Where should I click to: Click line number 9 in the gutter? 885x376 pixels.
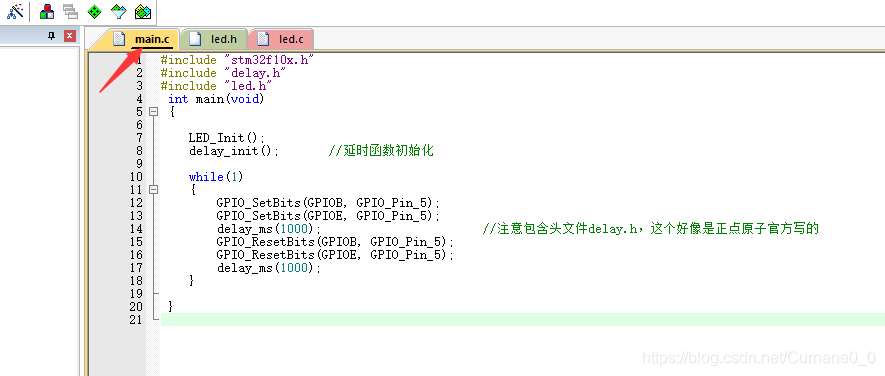click(x=139, y=164)
